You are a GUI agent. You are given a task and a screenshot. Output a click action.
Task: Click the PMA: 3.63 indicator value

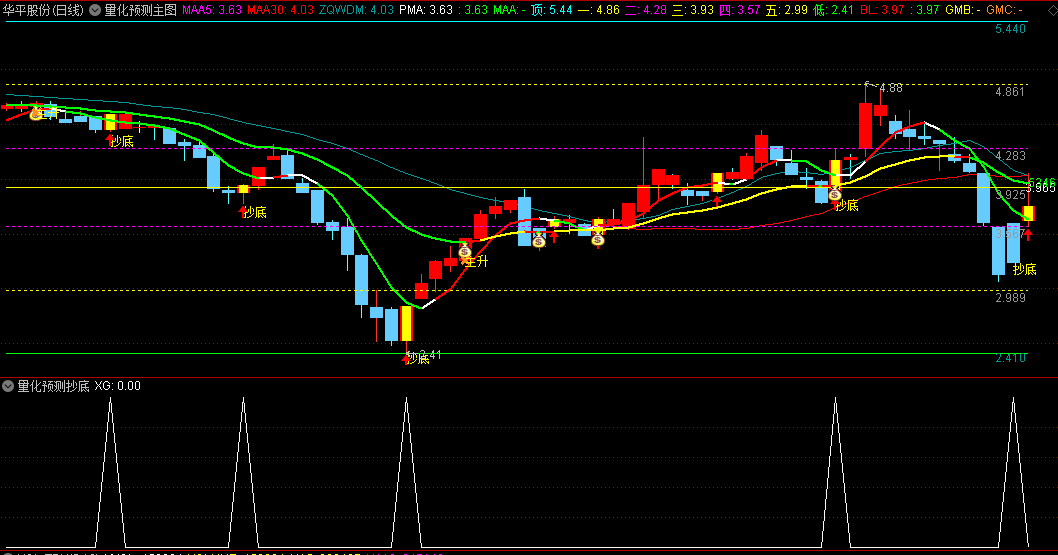[x=426, y=10]
